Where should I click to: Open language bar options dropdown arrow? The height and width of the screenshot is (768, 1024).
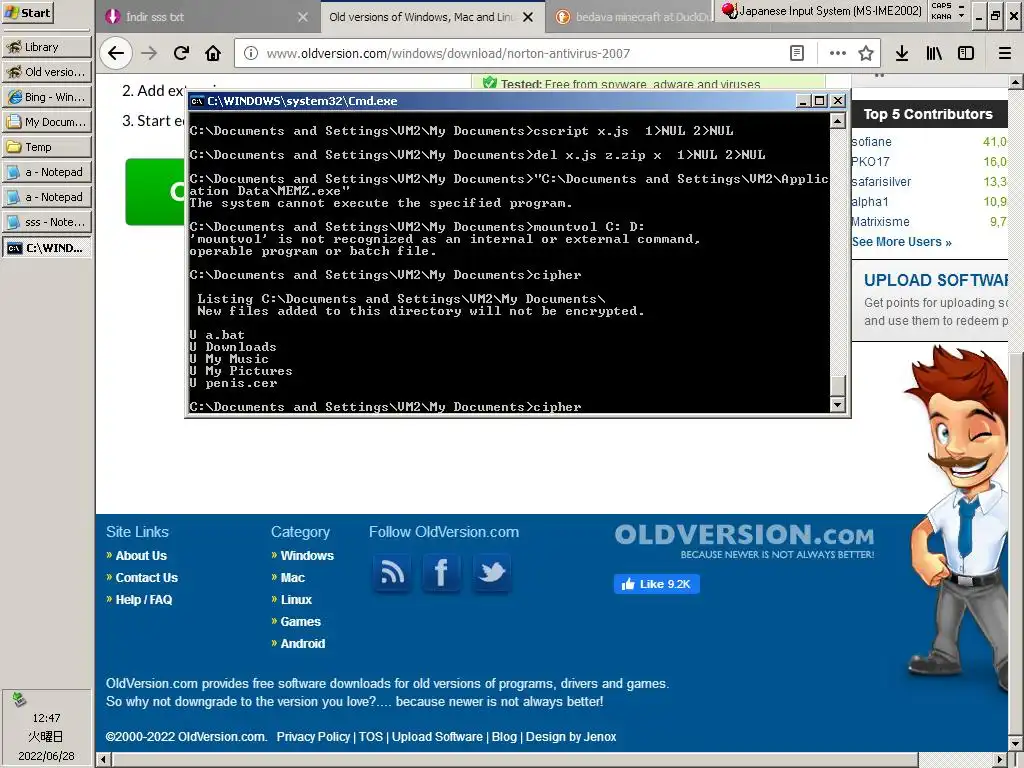click(961, 14)
